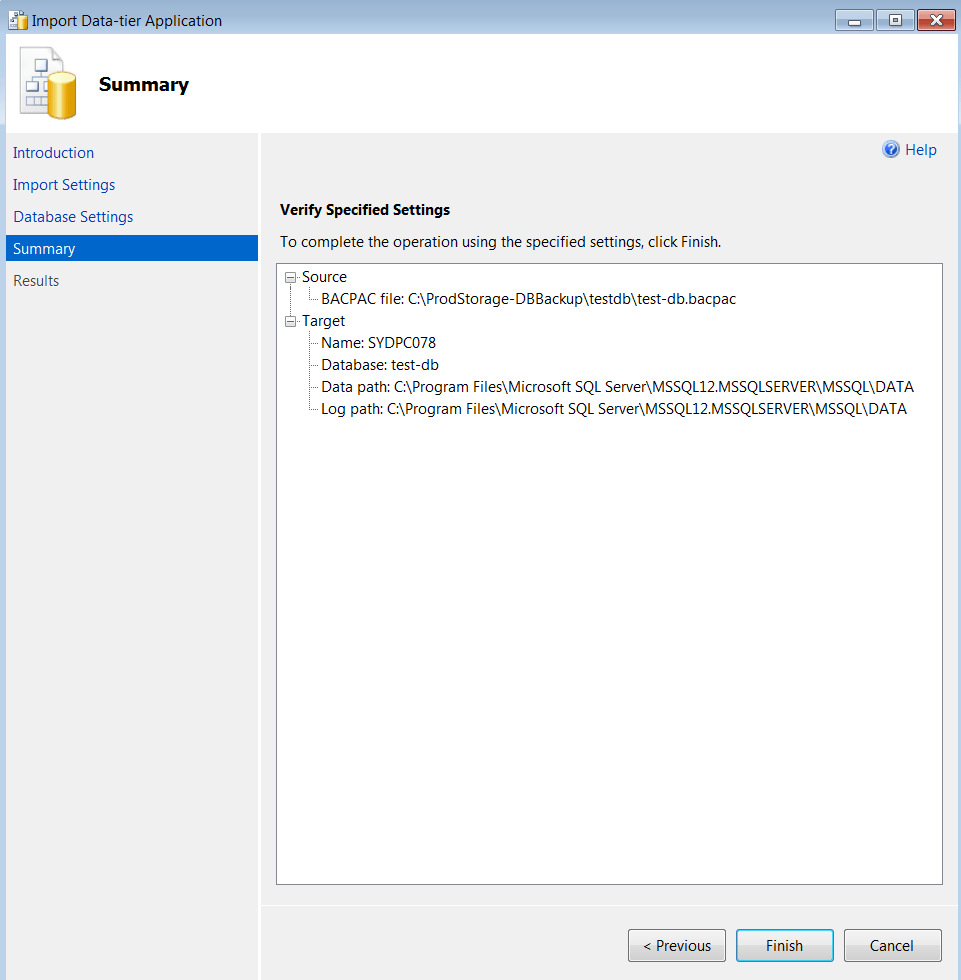Cancel the import wizard
This screenshot has width=961, height=980.
(x=892, y=946)
